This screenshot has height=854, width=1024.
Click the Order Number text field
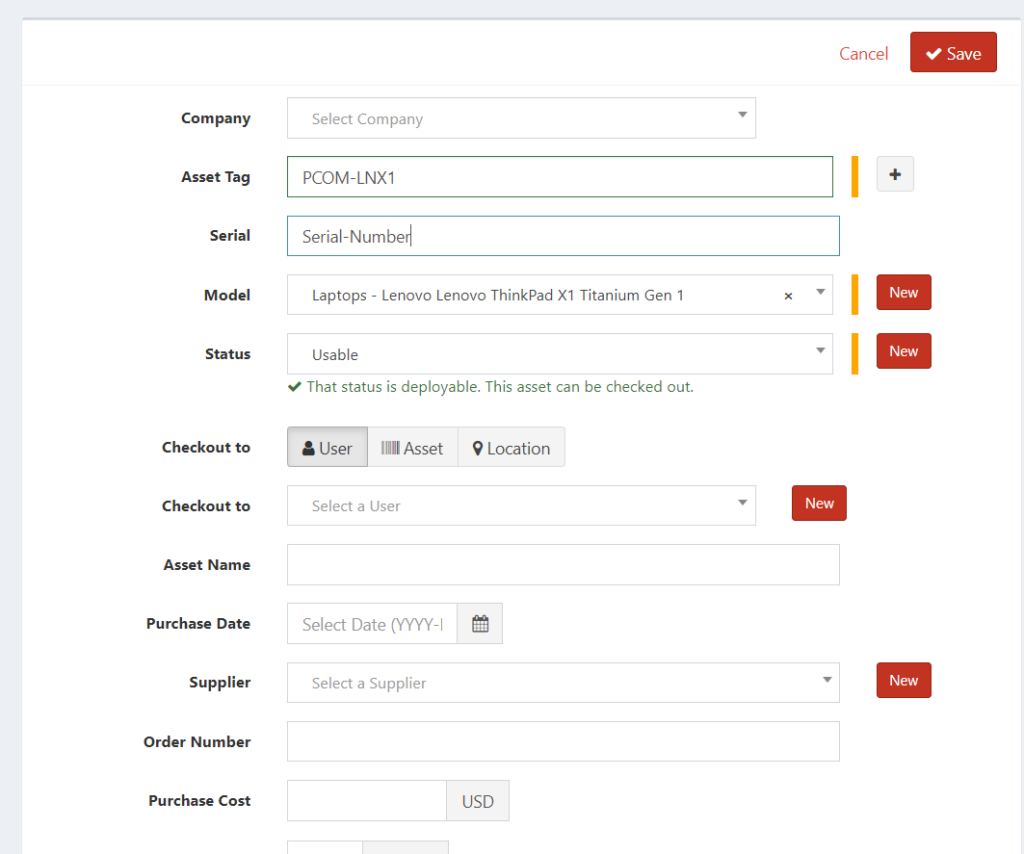tap(562, 742)
